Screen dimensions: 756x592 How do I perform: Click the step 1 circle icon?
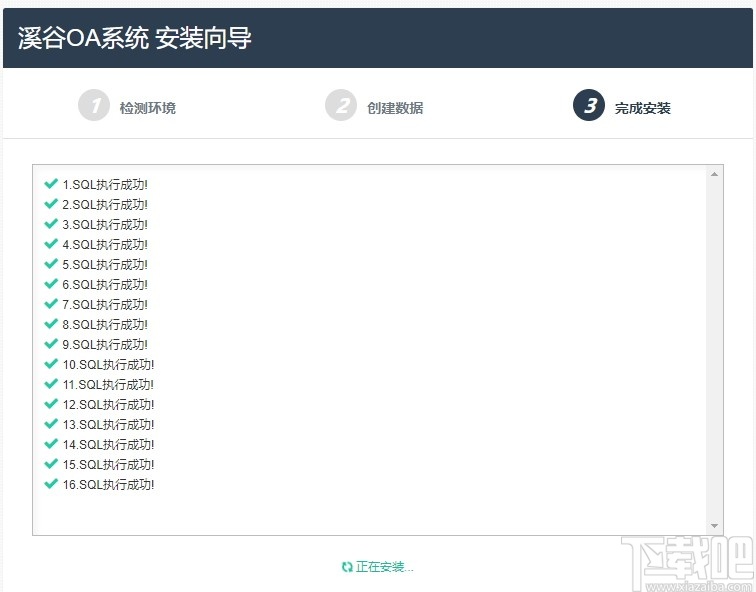click(94, 105)
